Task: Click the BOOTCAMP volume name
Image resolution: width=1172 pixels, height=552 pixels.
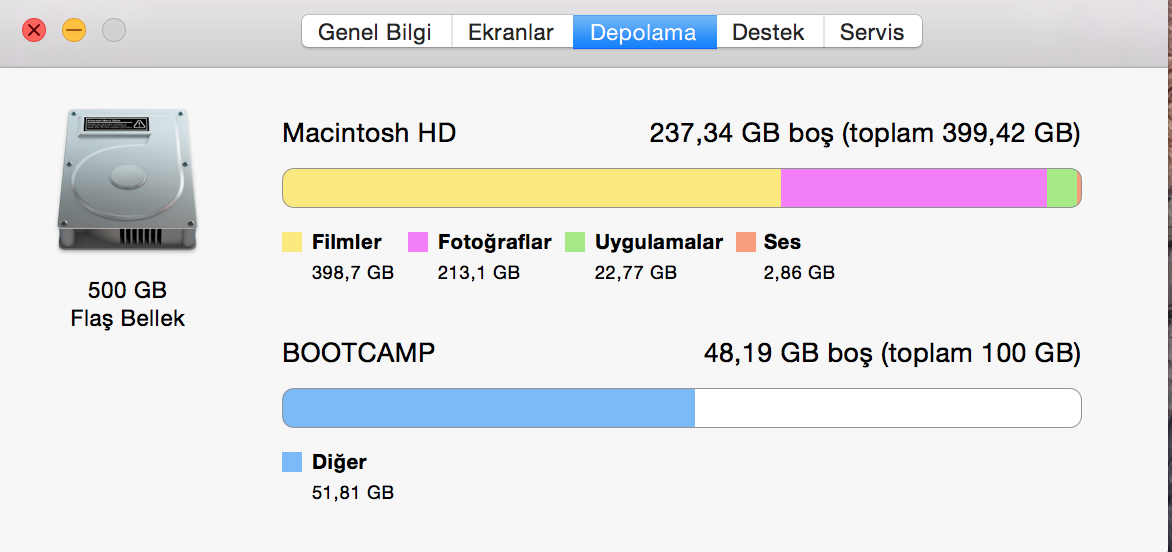Action: coord(359,353)
